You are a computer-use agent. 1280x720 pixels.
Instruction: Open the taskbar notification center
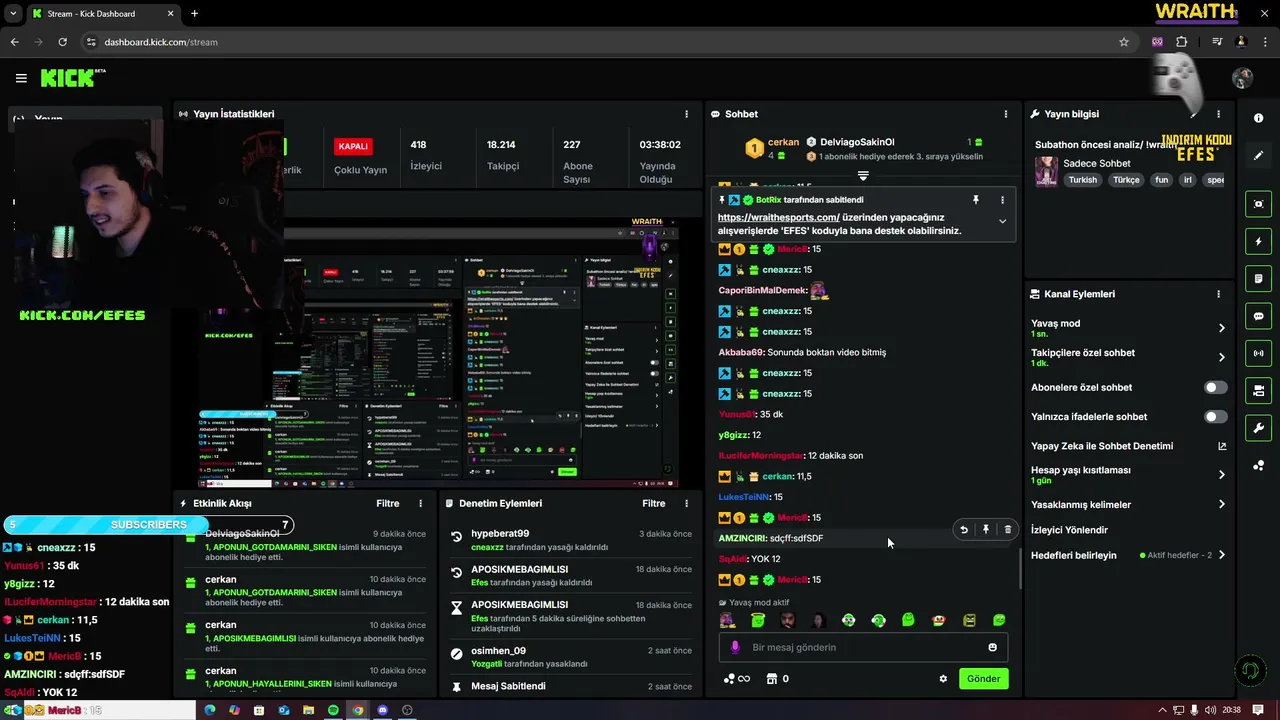(1257, 710)
